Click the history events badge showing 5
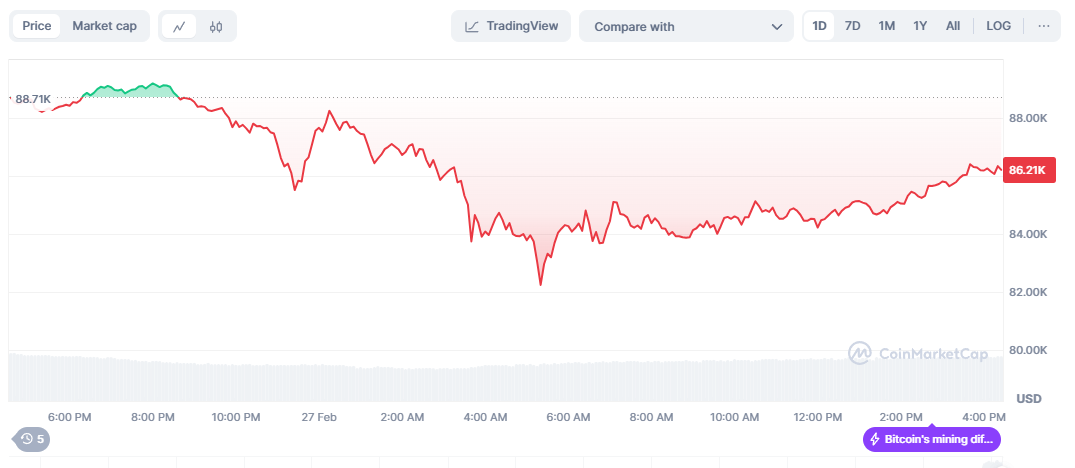 click(31, 438)
